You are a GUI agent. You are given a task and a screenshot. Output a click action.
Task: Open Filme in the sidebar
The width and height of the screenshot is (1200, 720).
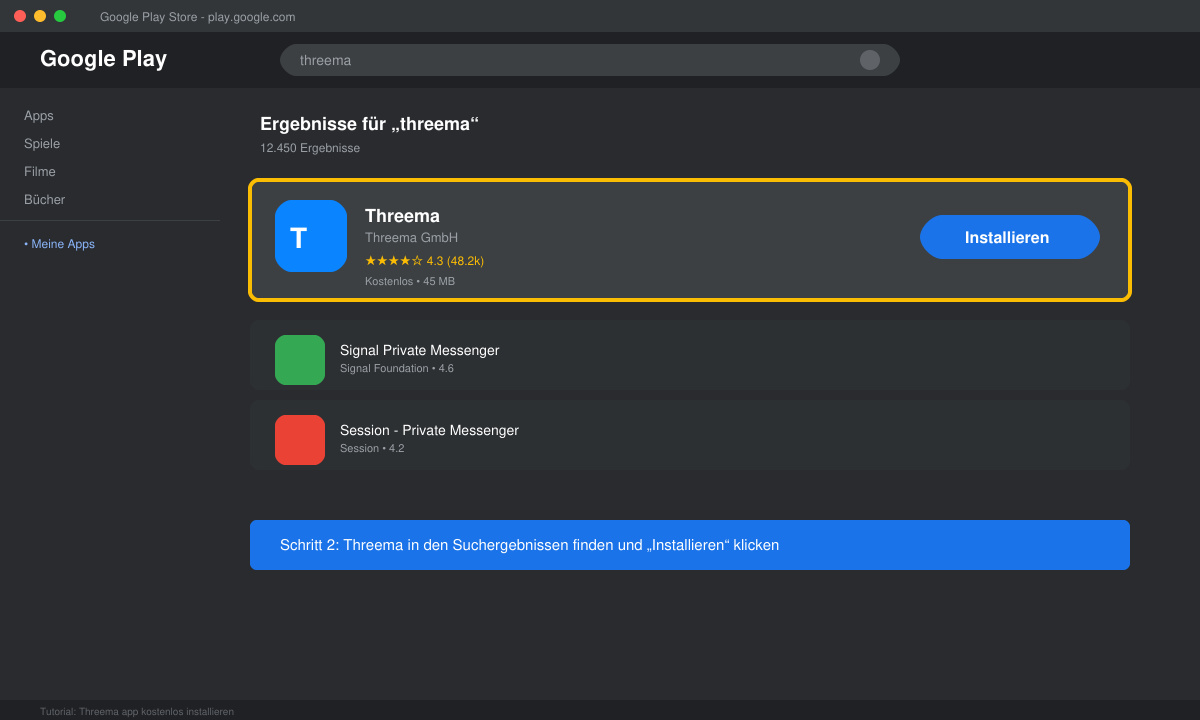click(40, 172)
